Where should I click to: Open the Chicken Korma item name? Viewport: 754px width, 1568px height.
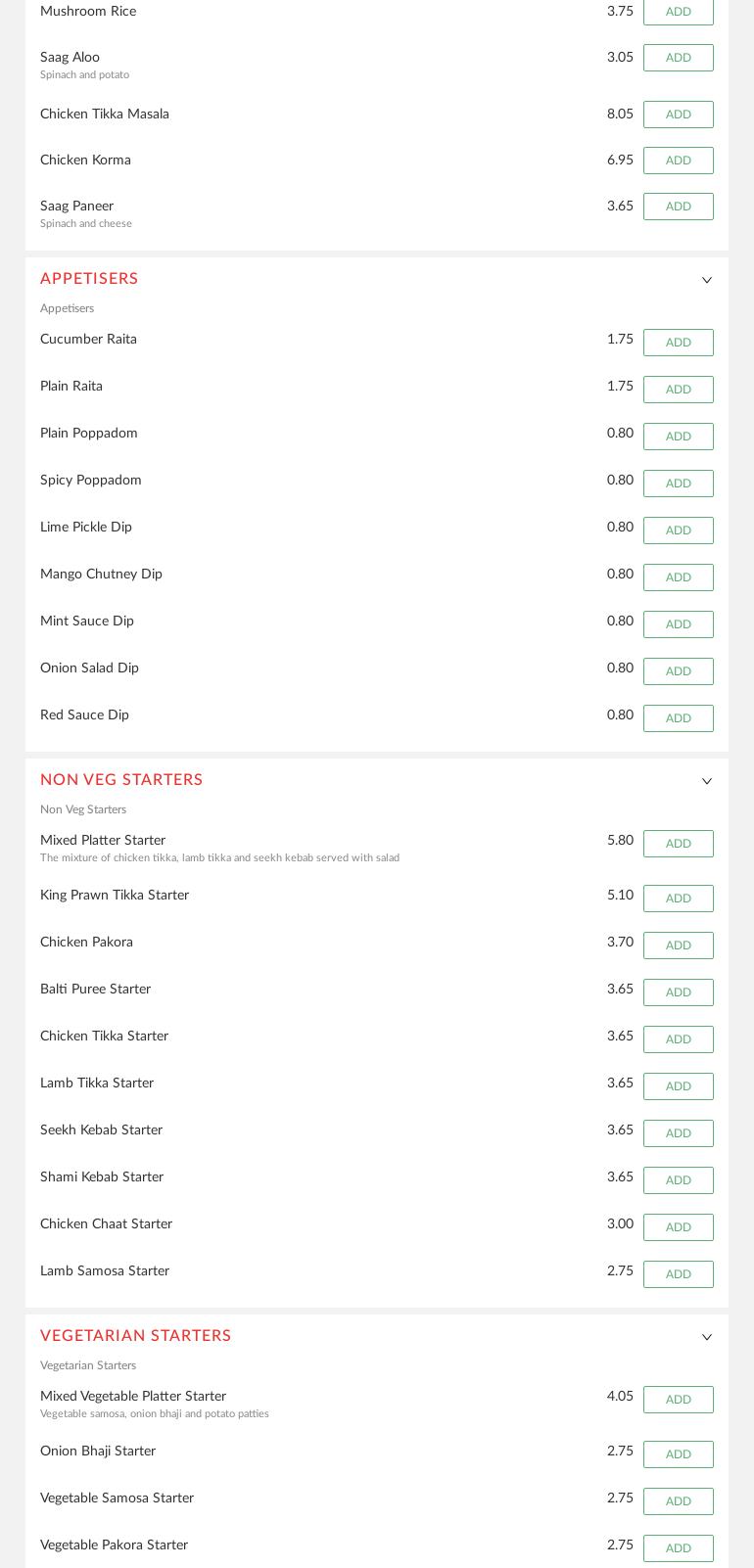[x=85, y=161]
